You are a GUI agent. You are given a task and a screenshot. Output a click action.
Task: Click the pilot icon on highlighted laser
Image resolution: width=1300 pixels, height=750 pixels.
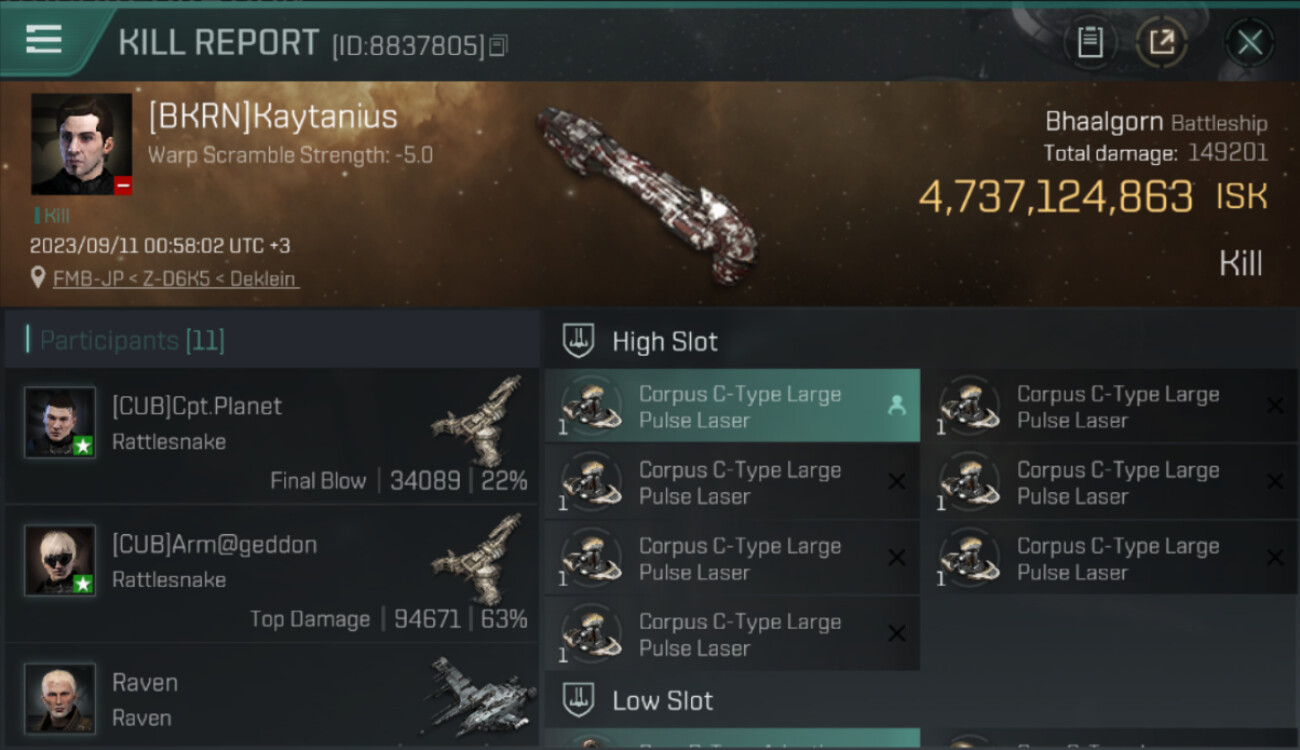pyautogui.click(x=896, y=405)
